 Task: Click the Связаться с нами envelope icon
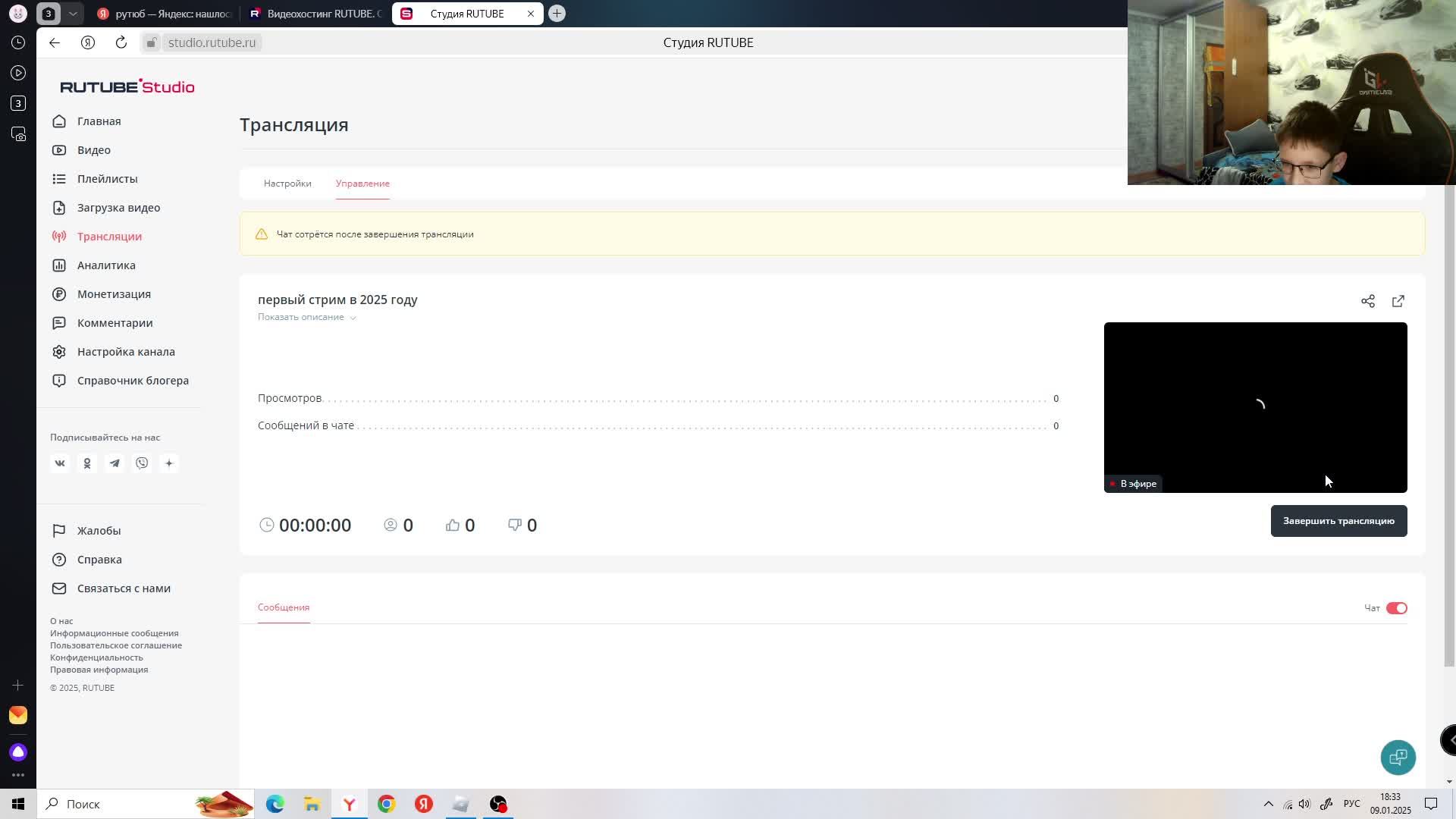coord(59,588)
